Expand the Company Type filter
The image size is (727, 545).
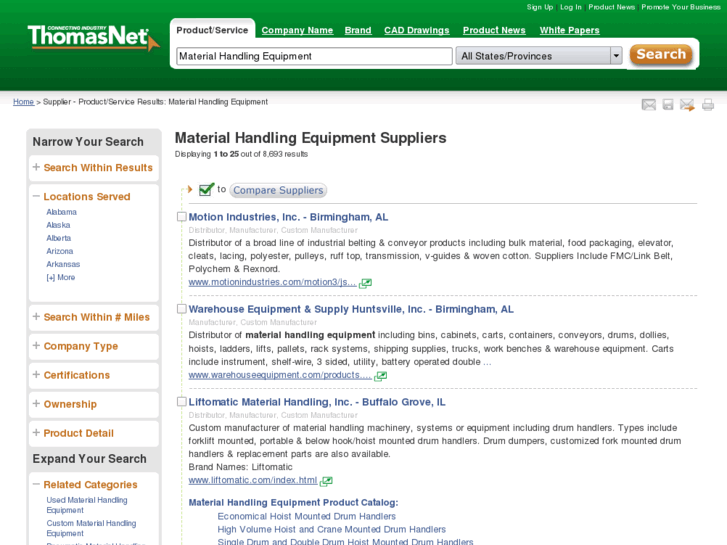point(37,346)
